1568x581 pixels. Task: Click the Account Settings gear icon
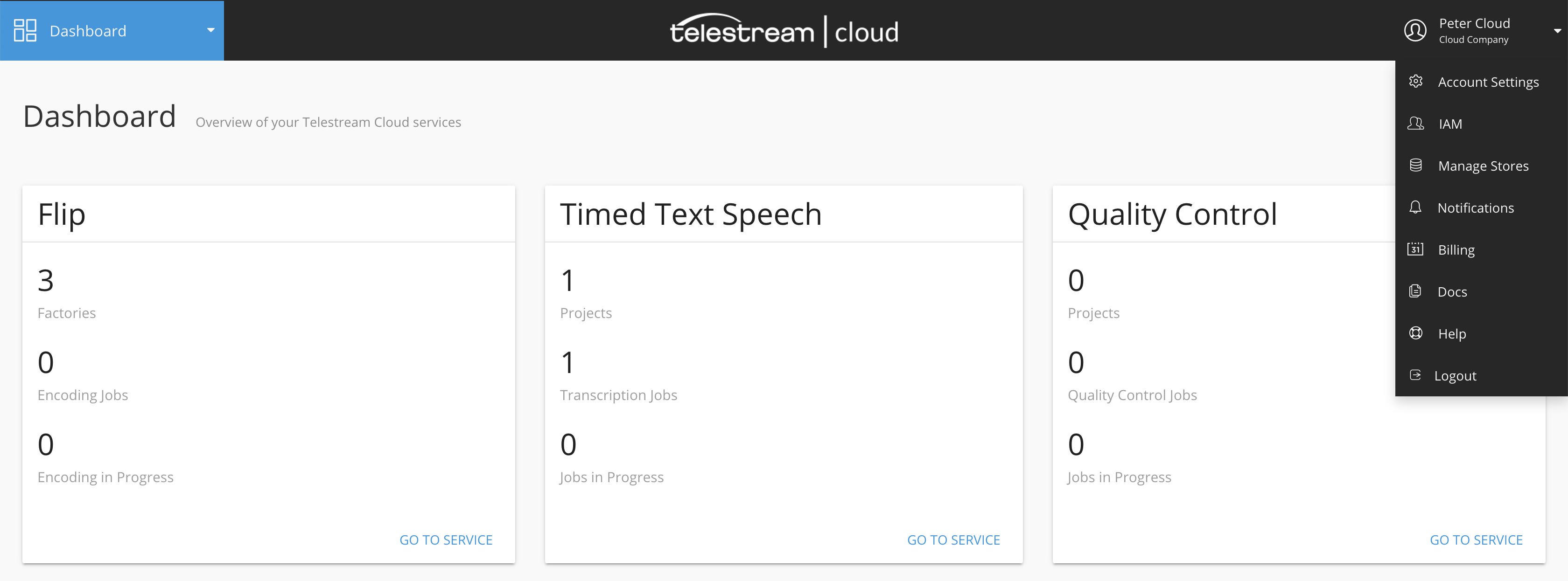pos(1416,82)
